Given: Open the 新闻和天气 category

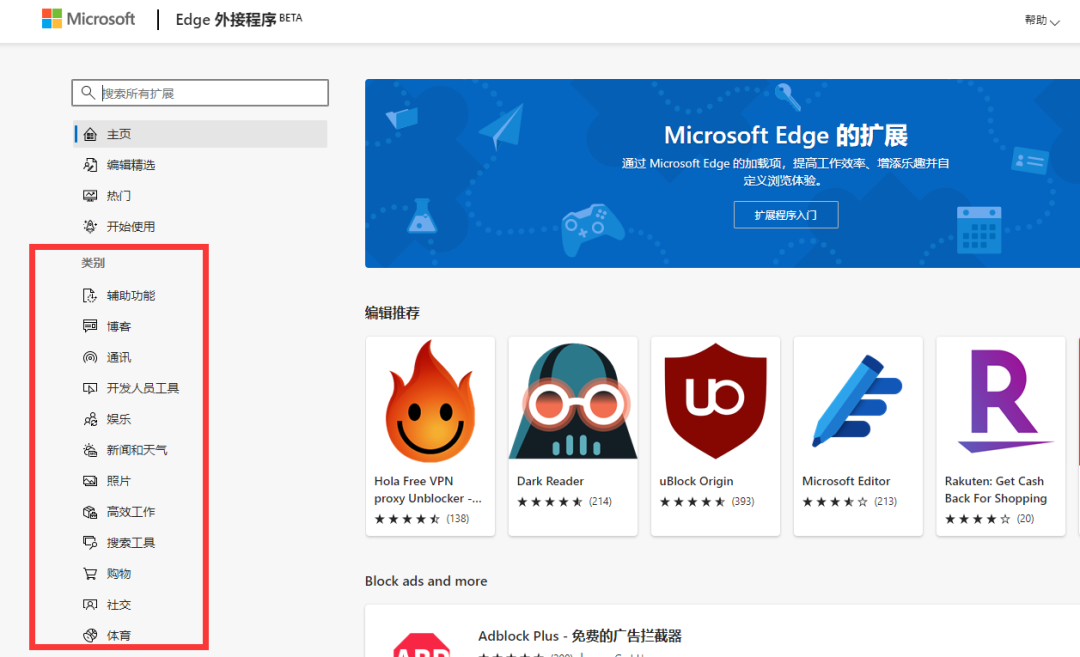Looking at the screenshot, I should click(x=137, y=450).
